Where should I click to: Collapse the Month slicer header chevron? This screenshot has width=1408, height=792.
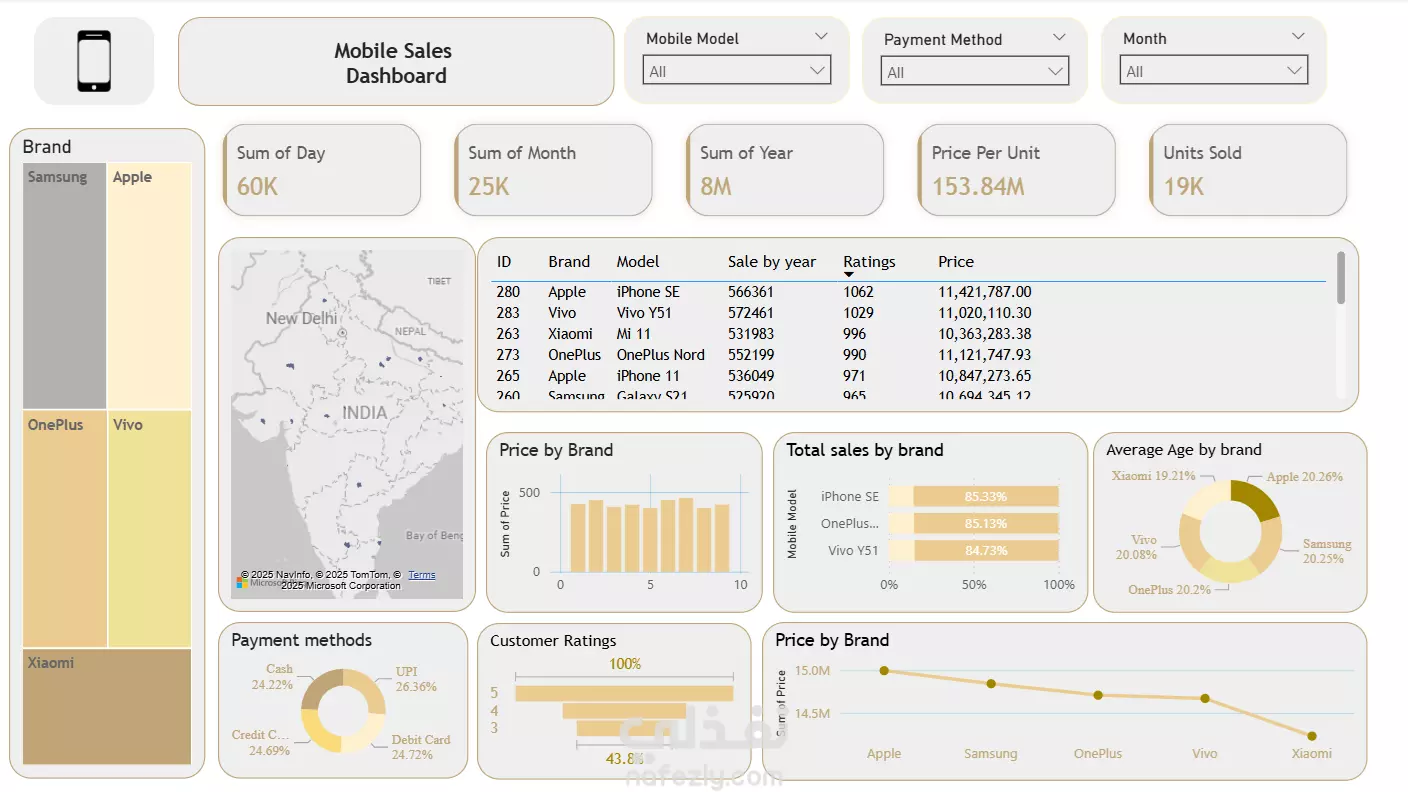pyautogui.click(x=1298, y=37)
